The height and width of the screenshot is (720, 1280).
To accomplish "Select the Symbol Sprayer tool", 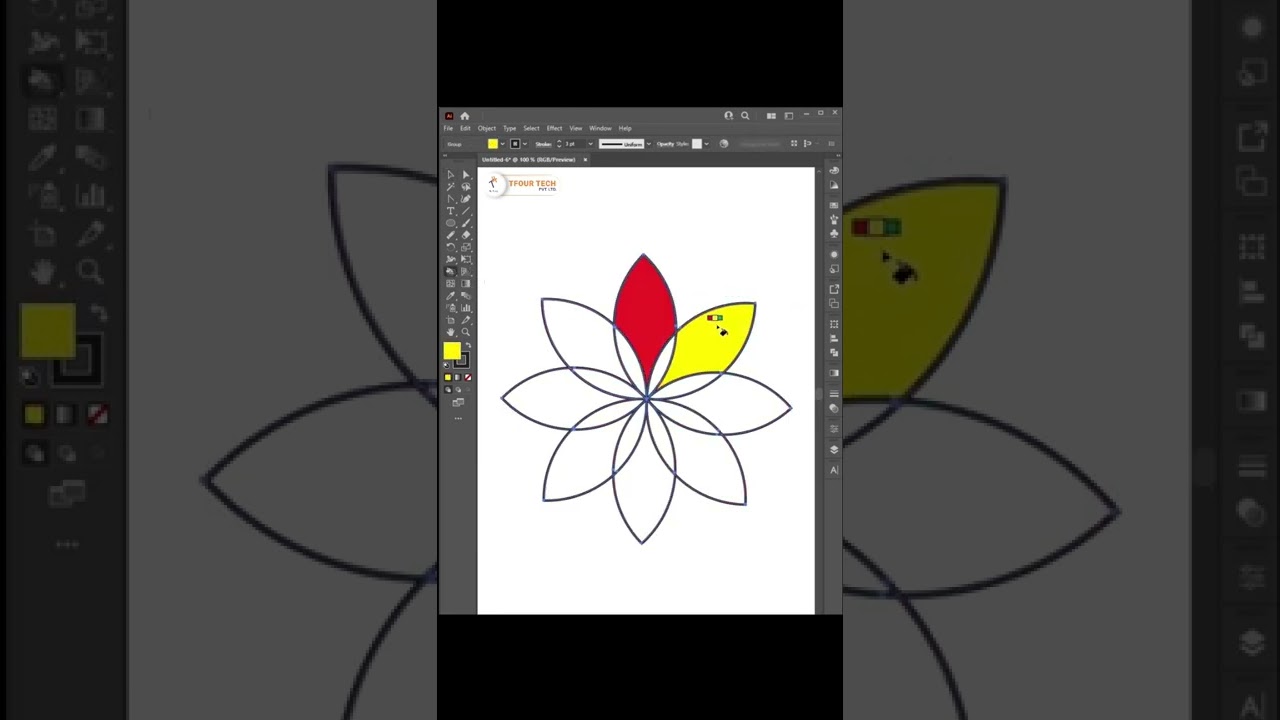I will click(x=451, y=308).
